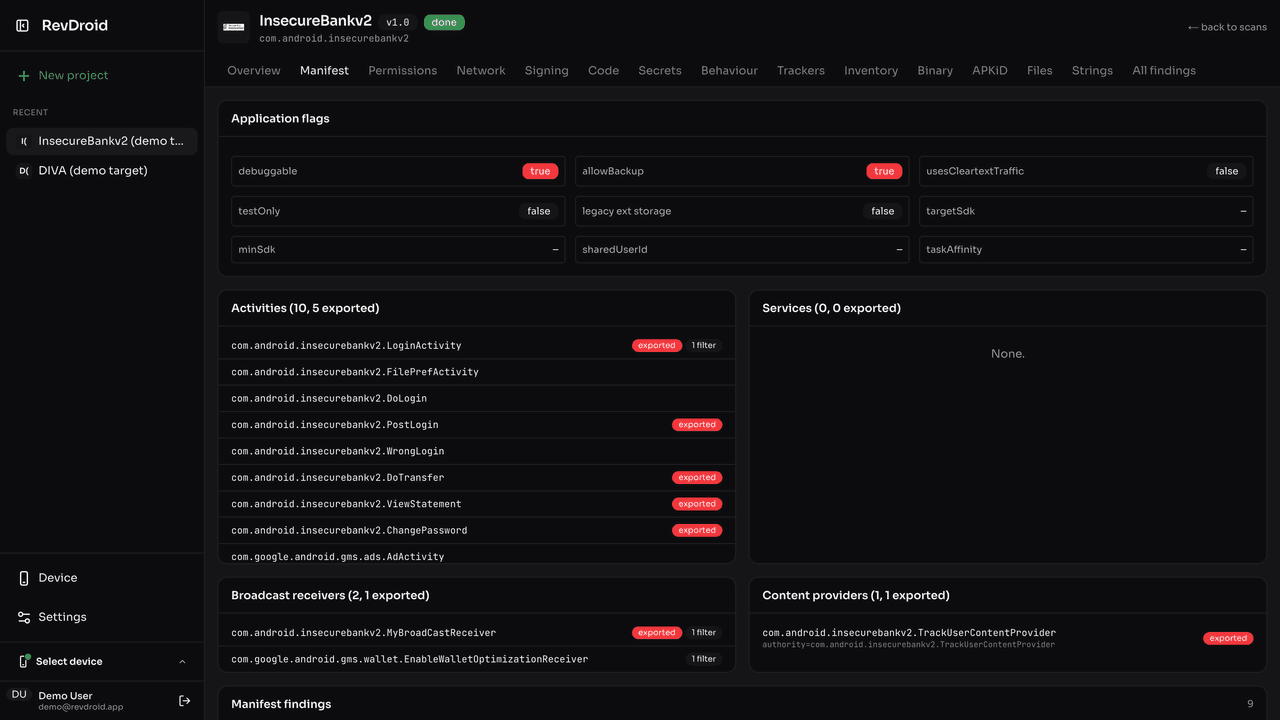This screenshot has width=1280, height=720.
Task: Open the Inventory tab
Action: 871,71
